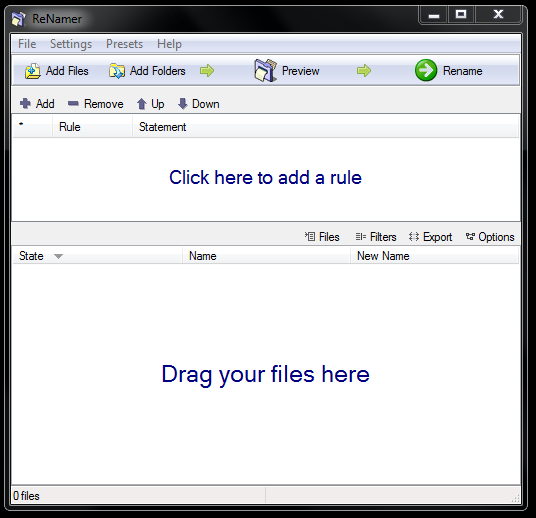Click the rule checkmark column header

coord(32,127)
